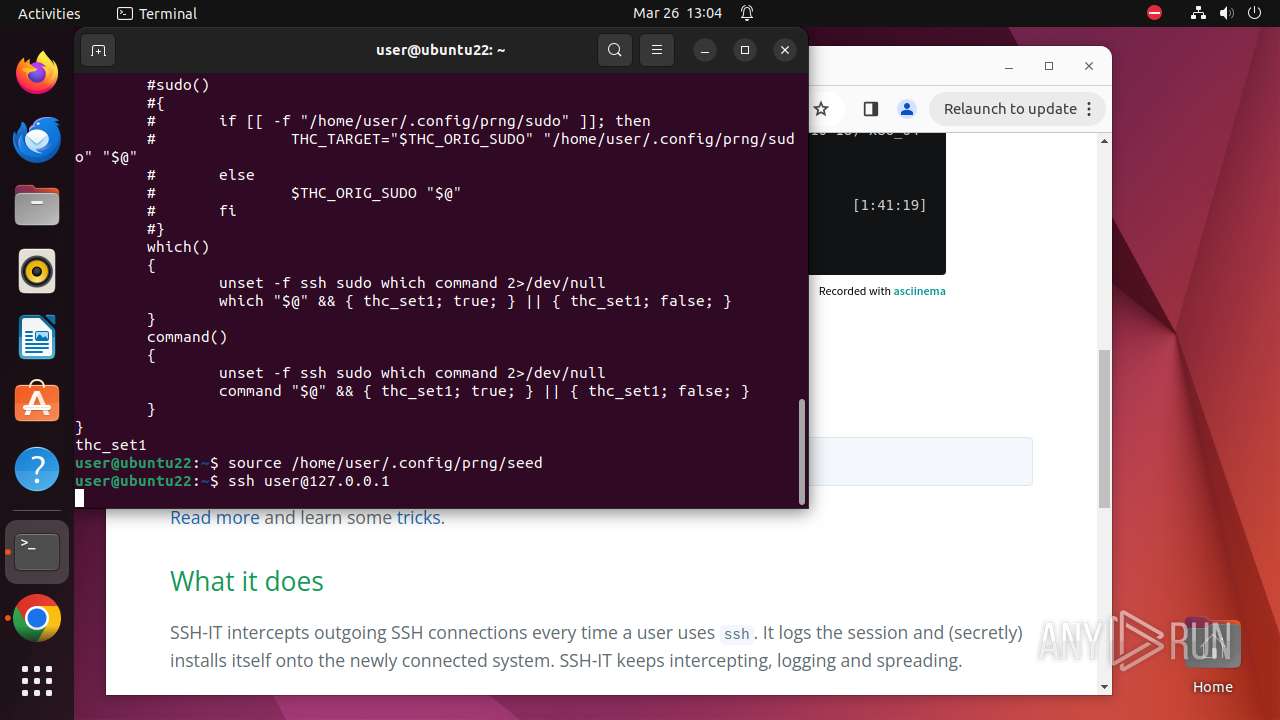Open Chrome three-dot menu
The width and height of the screenshot is (1280, 720).
(1091, 109)
